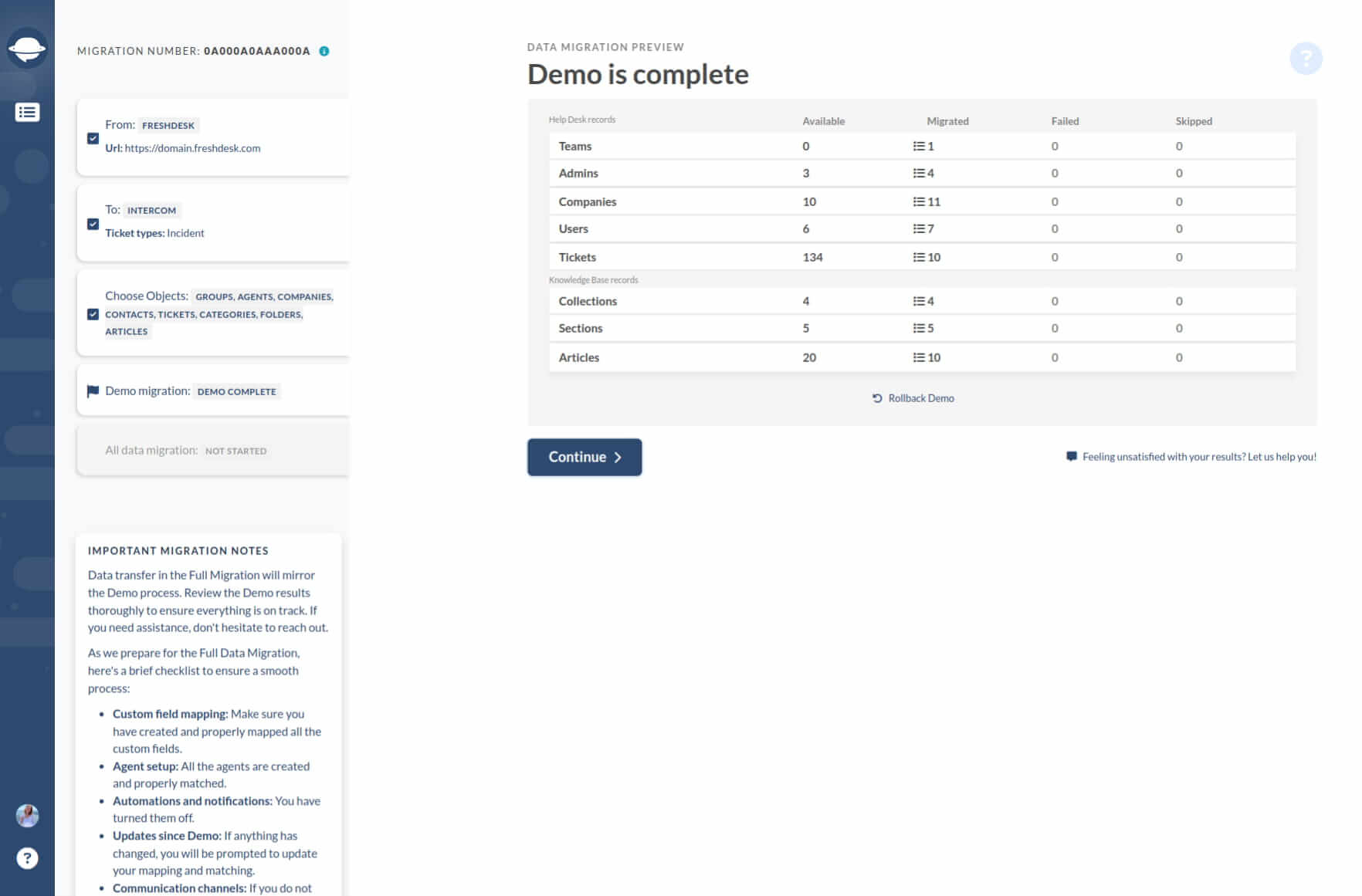Select the Tickets row label
1362x896 pixels.
point(578,257)
